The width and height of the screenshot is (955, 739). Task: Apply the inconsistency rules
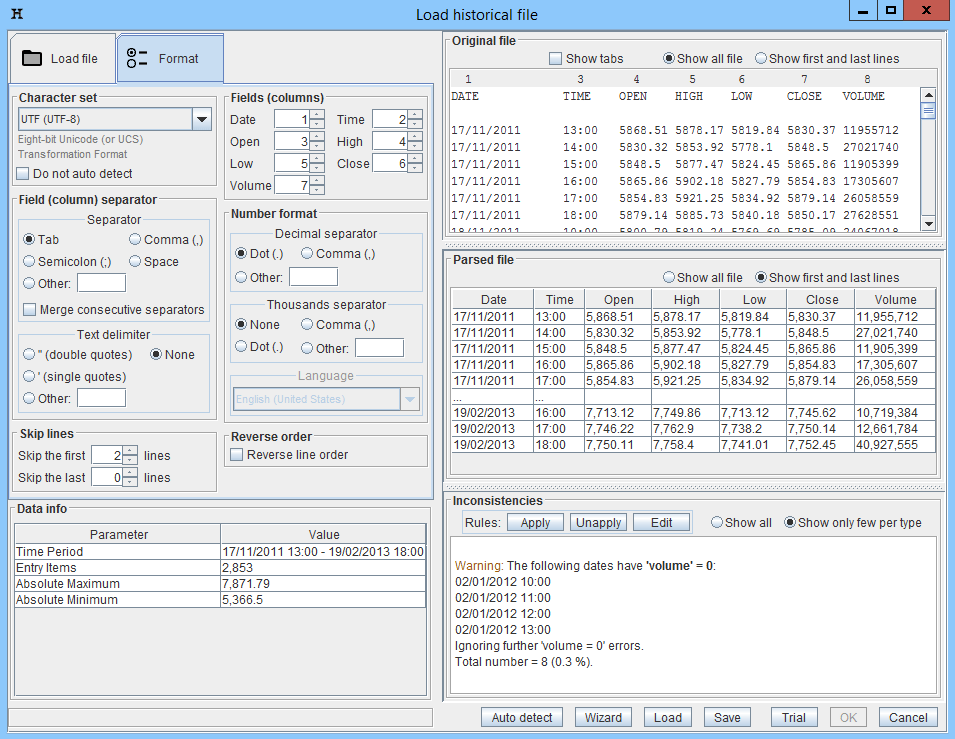pyautogui.click(x=535, y=523)
